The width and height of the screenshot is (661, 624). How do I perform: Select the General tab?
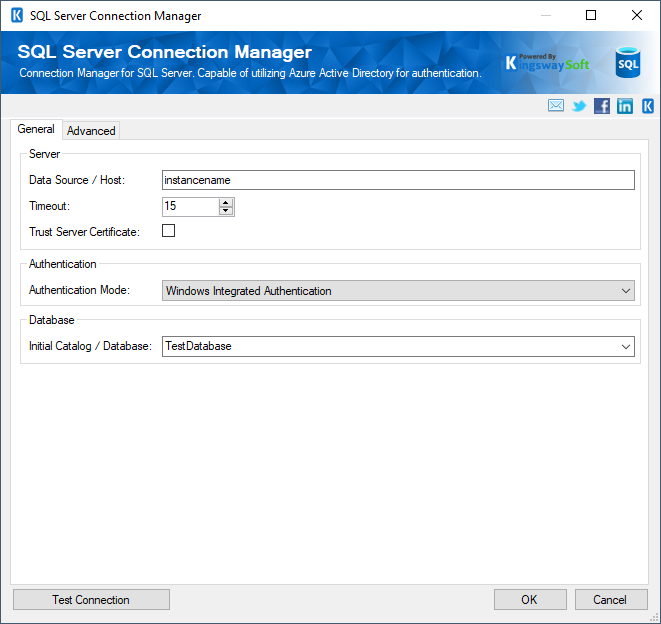[x=36, y=130]
